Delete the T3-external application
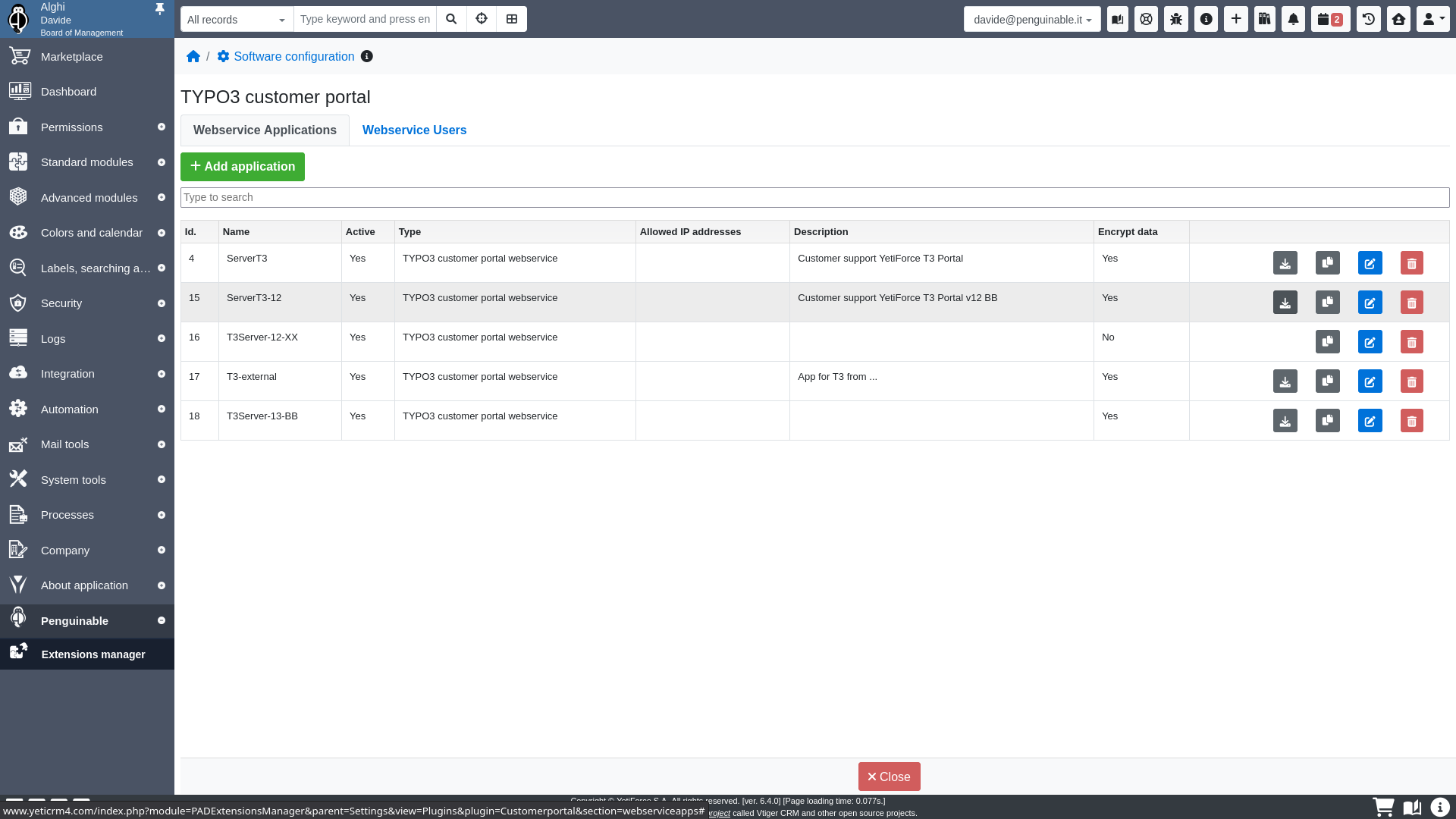This screenshot has height=819, width=1456. point(1411,381)
